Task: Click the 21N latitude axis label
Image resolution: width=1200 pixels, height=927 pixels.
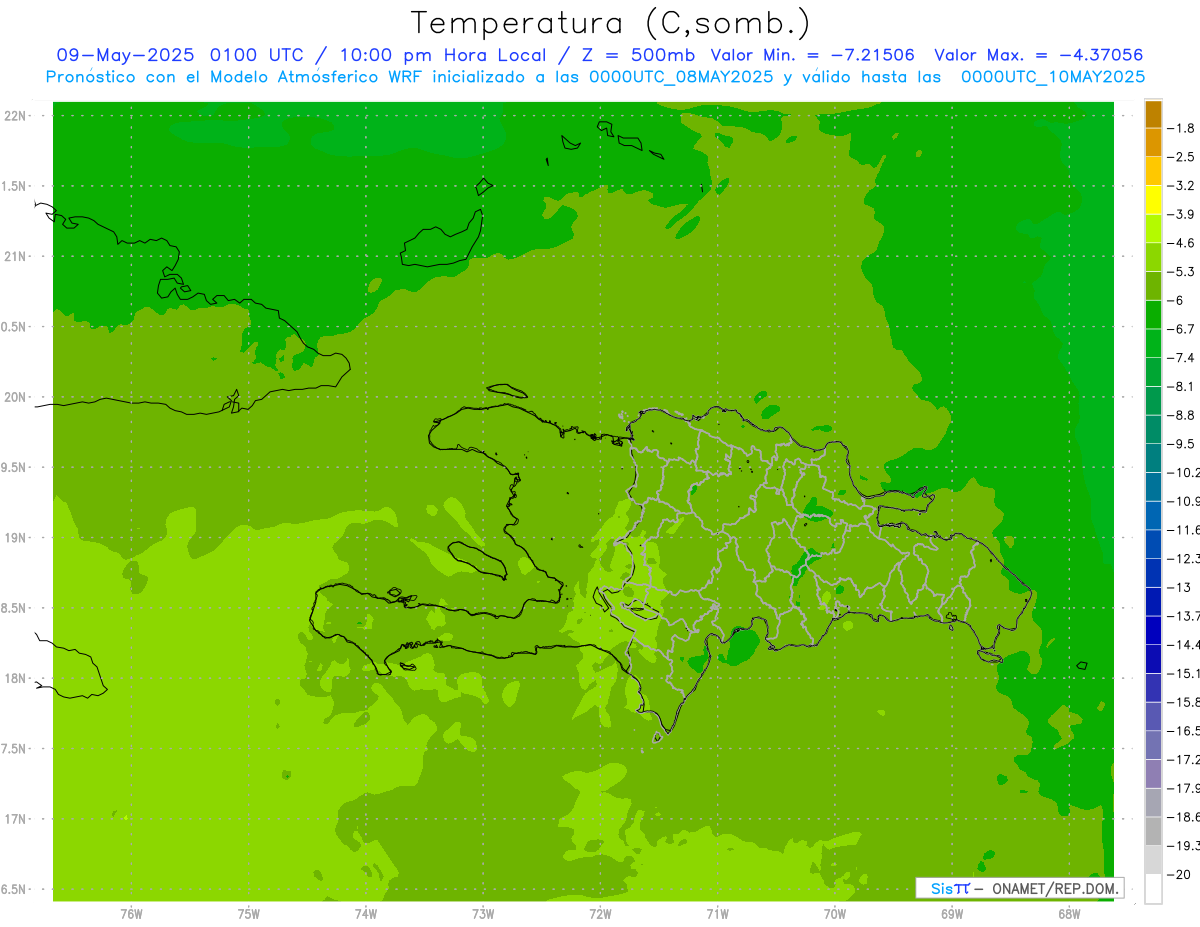Action: (17, 257)
